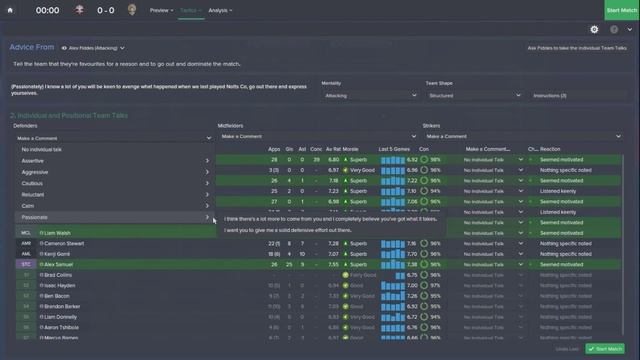Click the bottom Start Match button
This screenshot has width=640, height=360.
(x=605, y=349)
